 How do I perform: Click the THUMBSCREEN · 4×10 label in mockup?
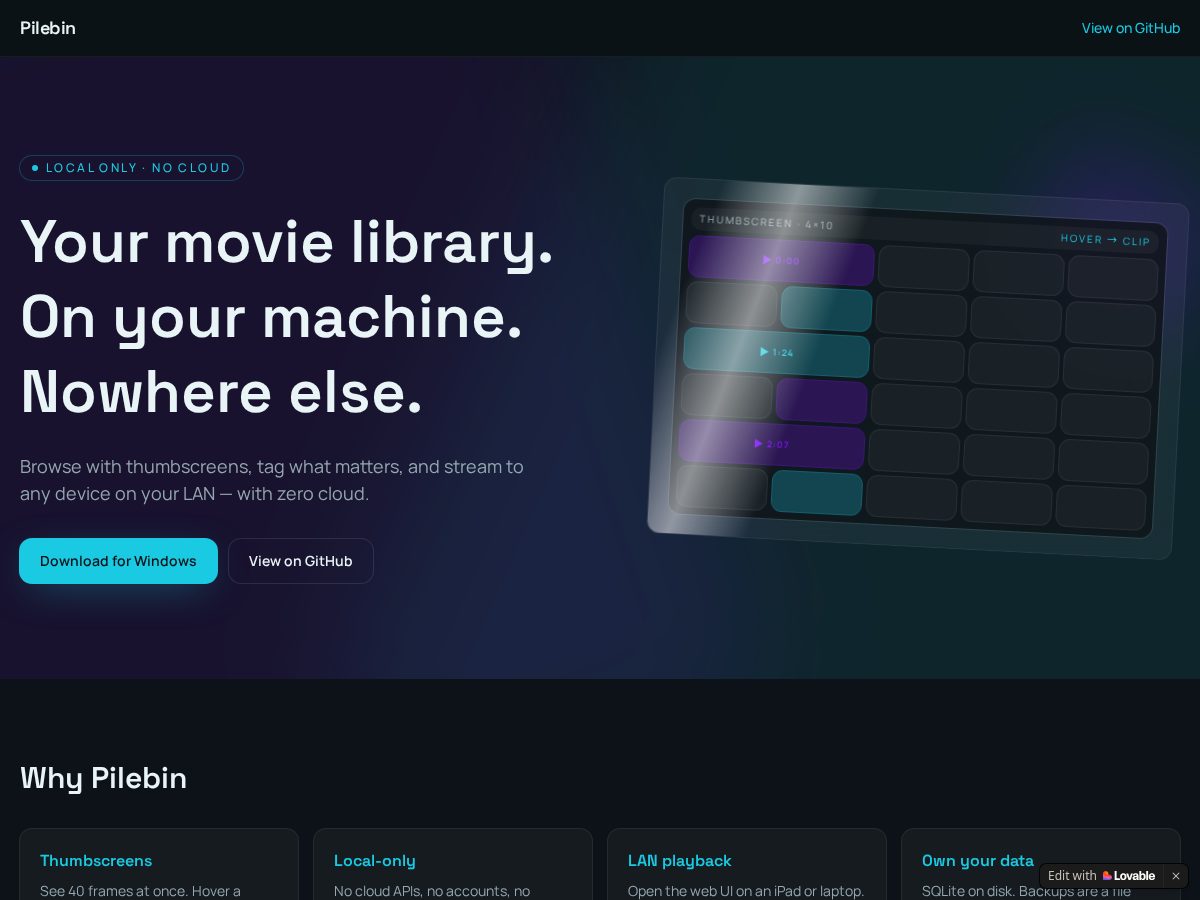(x=766, y=222)
